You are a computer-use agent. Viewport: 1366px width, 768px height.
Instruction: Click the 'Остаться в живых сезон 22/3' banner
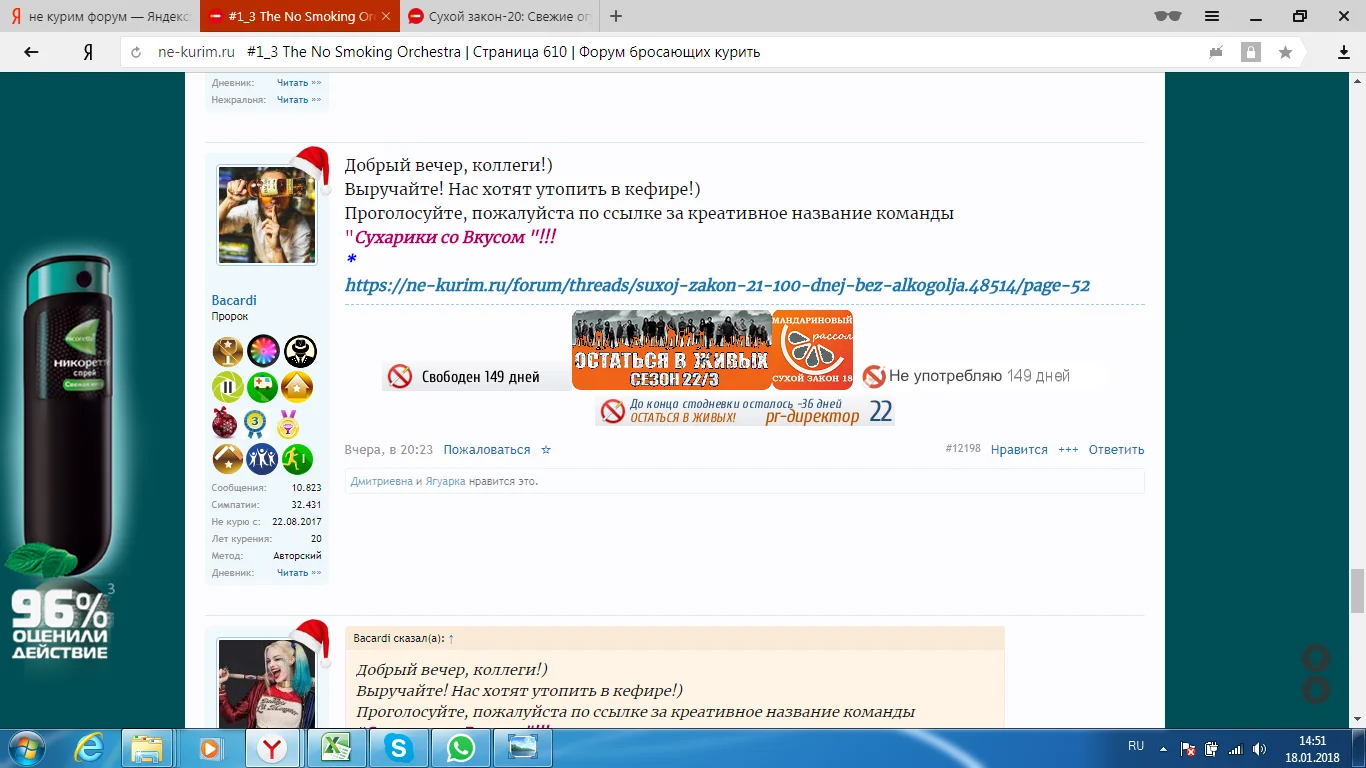(672, 350)
